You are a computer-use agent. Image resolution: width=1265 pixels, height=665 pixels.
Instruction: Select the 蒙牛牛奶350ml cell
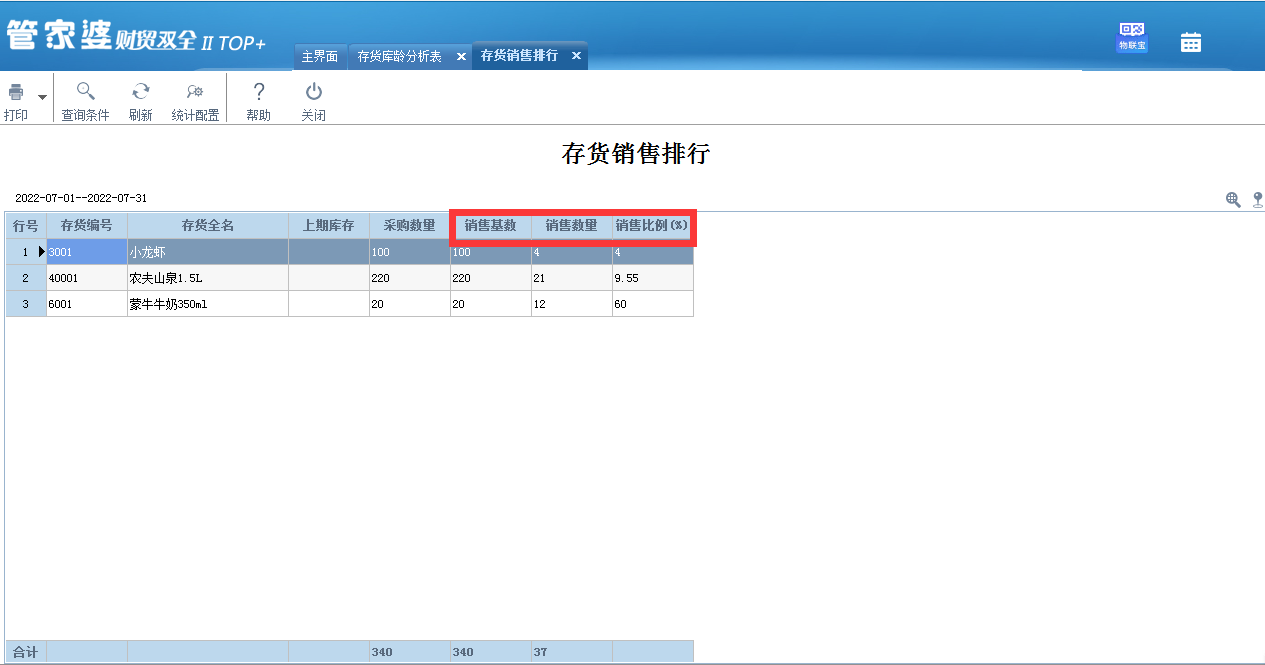[207, 304]
